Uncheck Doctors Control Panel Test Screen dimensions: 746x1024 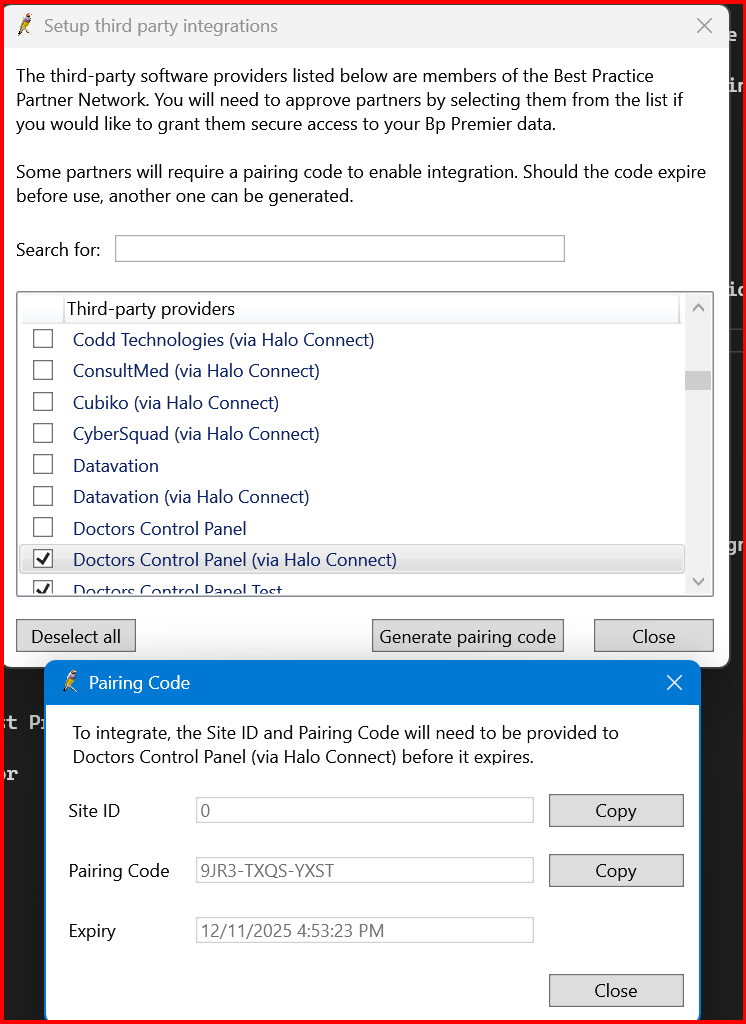43,589
